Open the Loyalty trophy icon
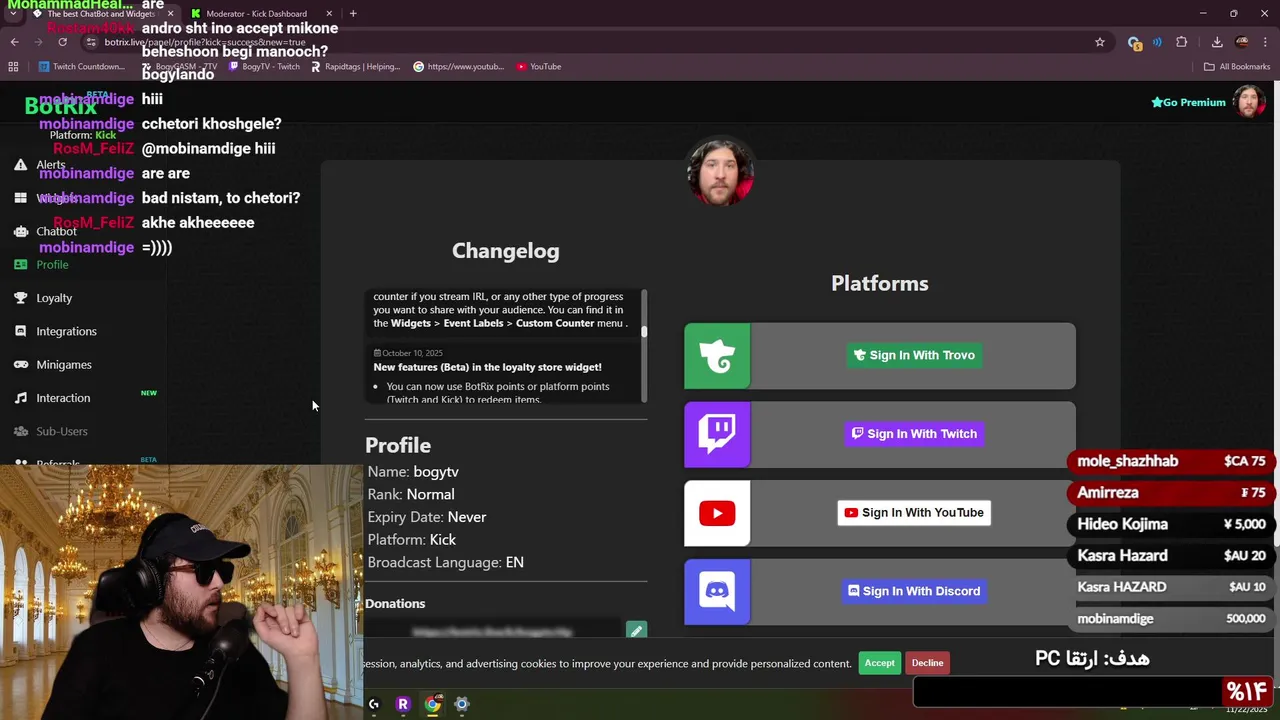The width and height of the screenshot is (1280, 720). [x=20, y=298]
